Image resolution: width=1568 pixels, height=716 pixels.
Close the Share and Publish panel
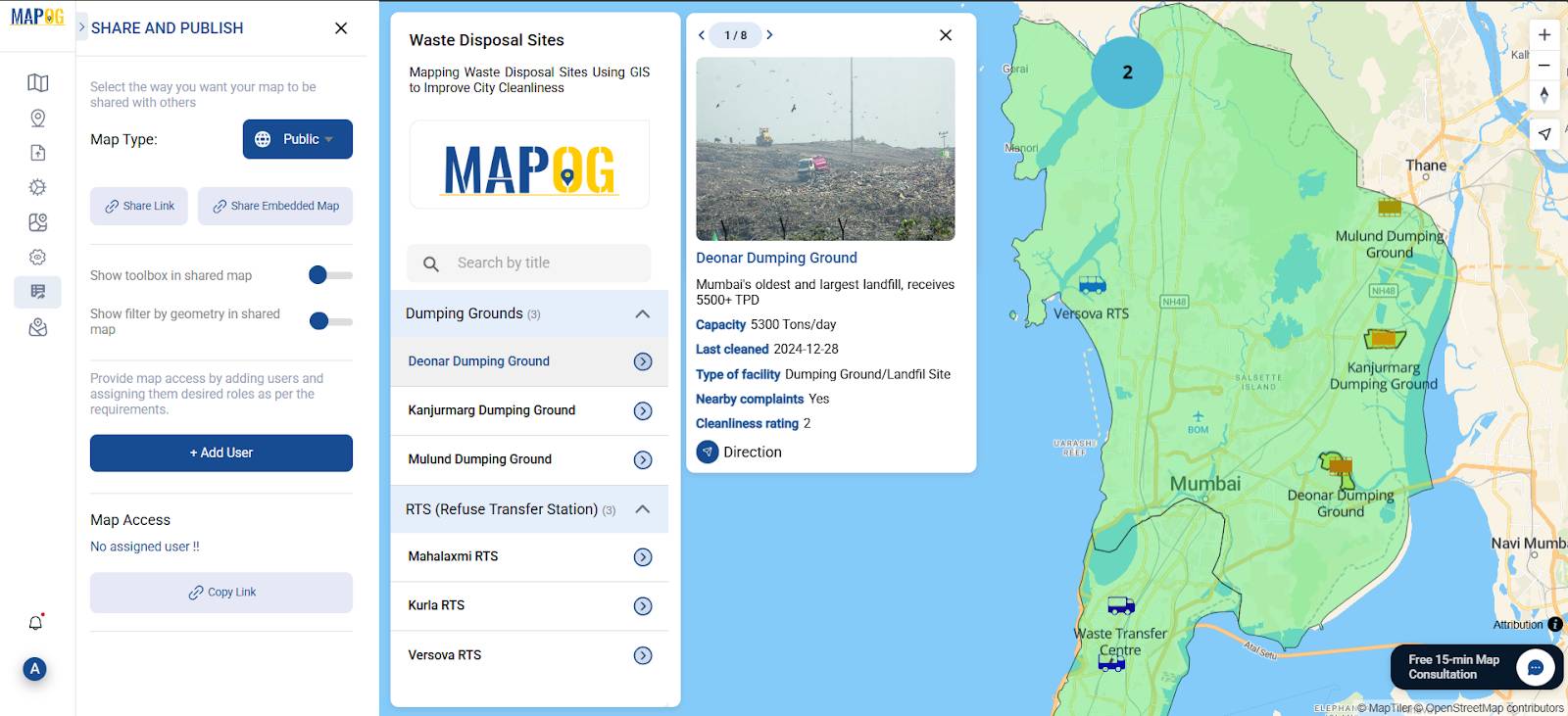341,28
